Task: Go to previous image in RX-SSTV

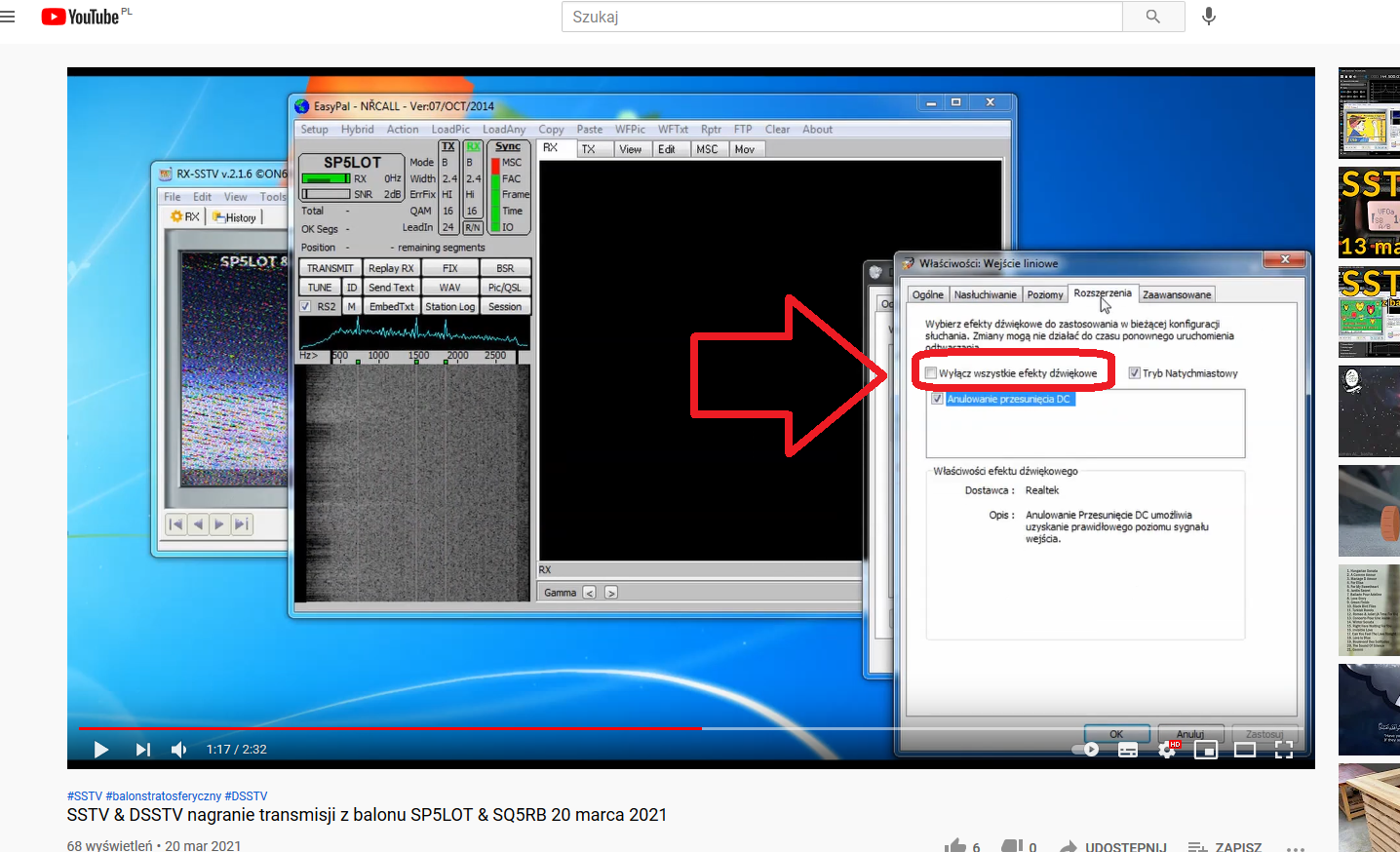Action: click(198, 524)
